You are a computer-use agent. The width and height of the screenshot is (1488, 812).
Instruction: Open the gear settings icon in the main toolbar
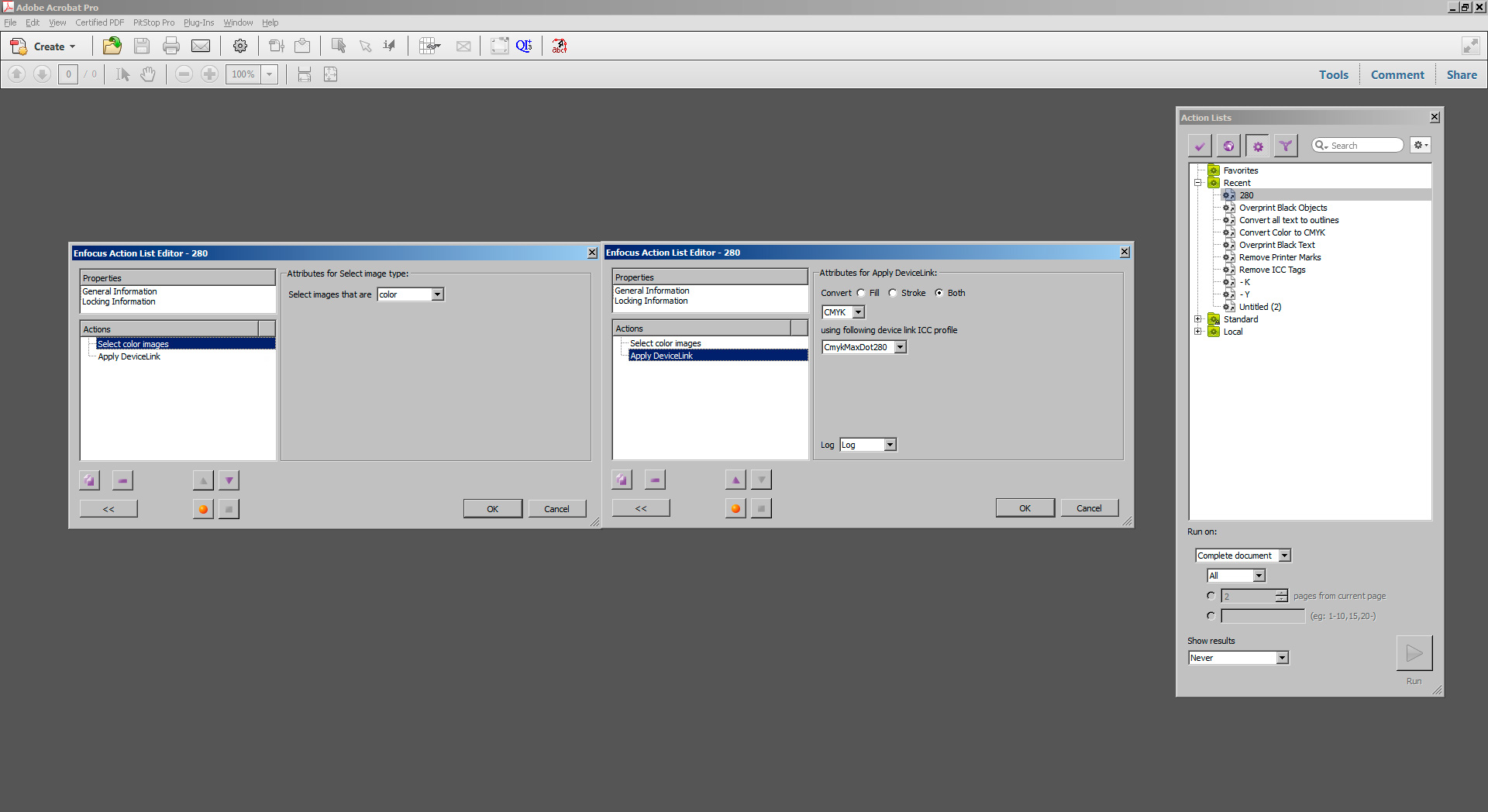tap(240, 46)
